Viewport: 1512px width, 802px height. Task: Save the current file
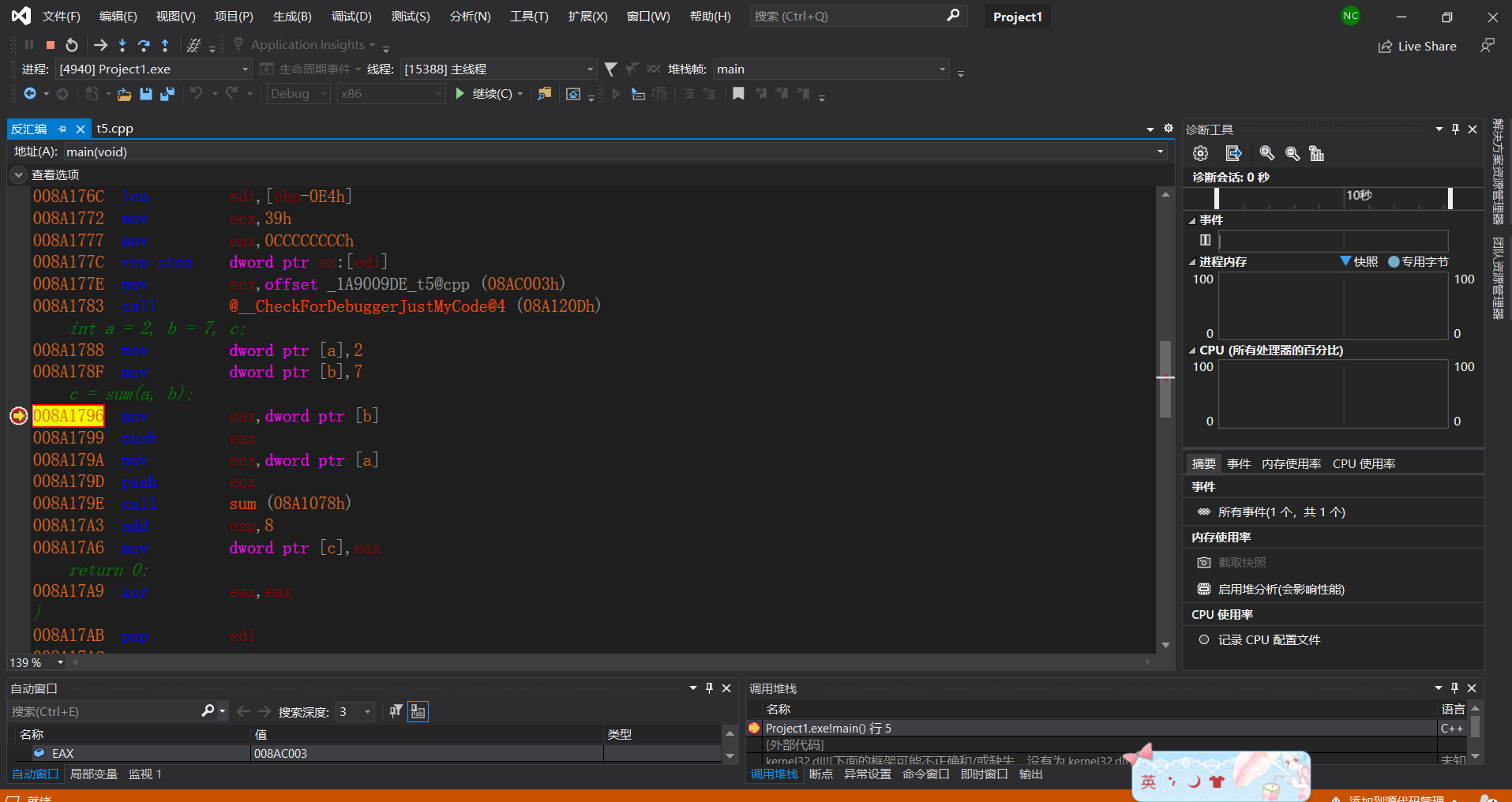coord(146,94)
